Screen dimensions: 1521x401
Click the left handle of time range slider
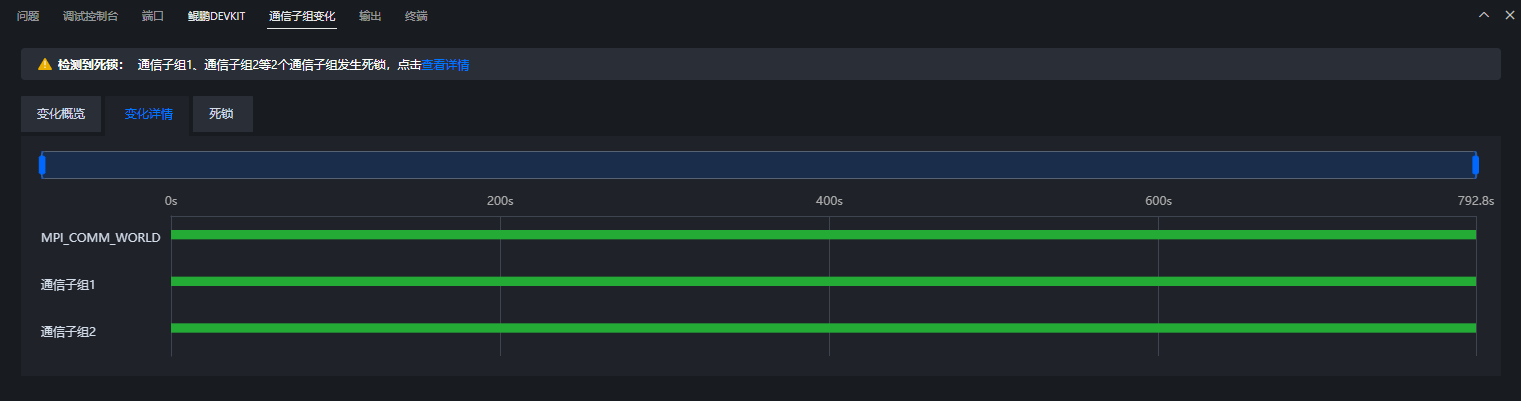click(x=42, y=165)
